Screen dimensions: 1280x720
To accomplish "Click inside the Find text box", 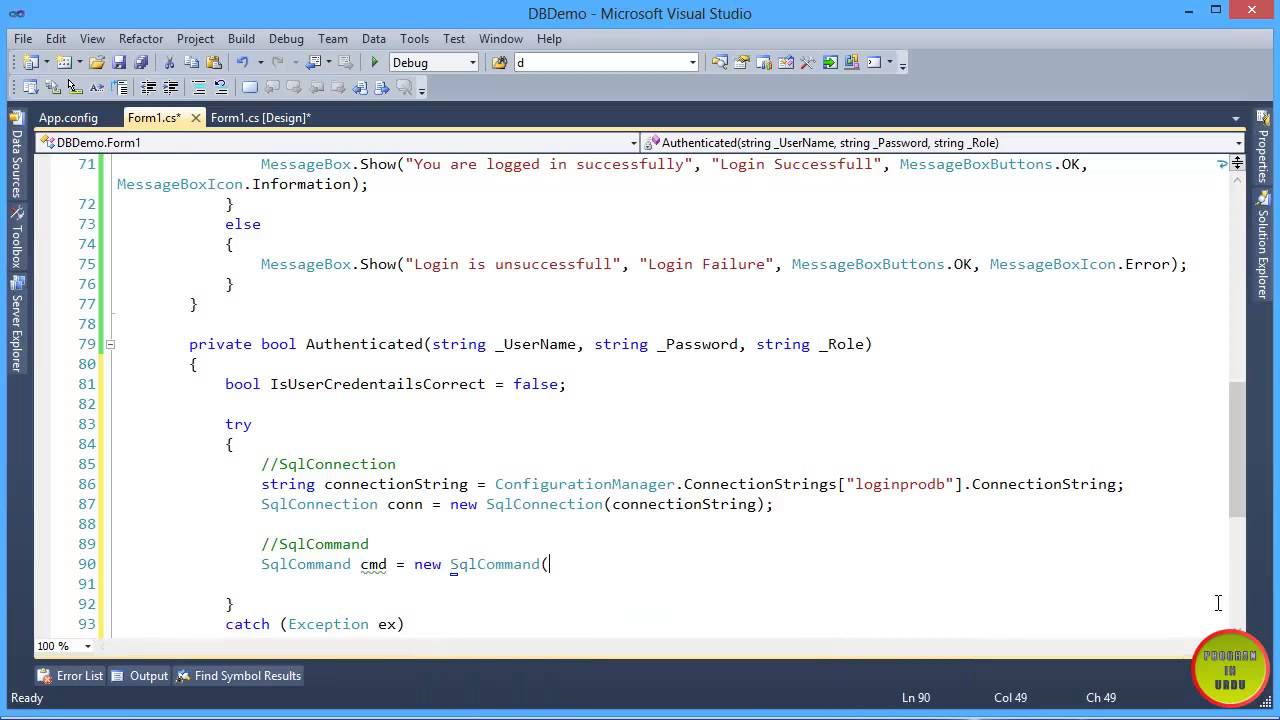I will tap(600, 62).
